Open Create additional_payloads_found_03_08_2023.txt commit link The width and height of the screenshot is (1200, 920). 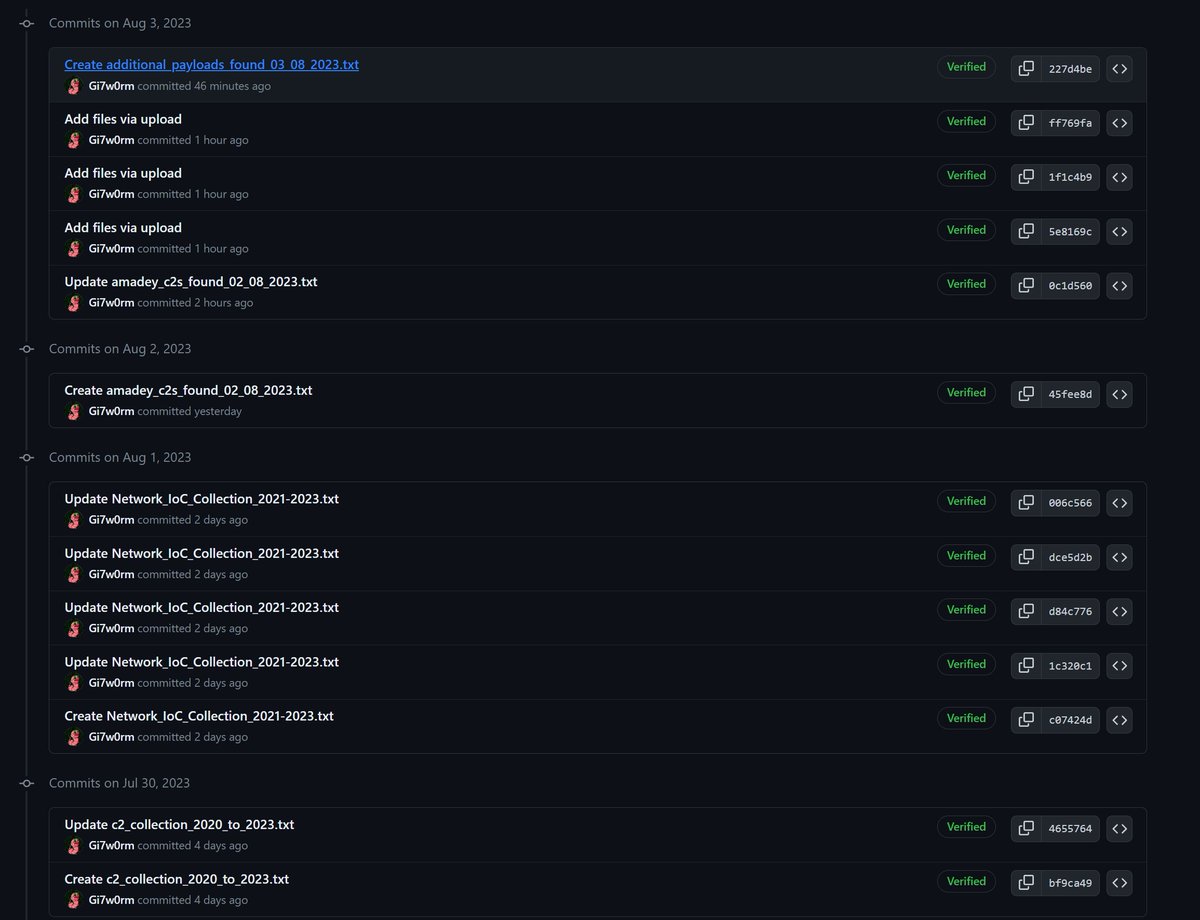(211, 64)
